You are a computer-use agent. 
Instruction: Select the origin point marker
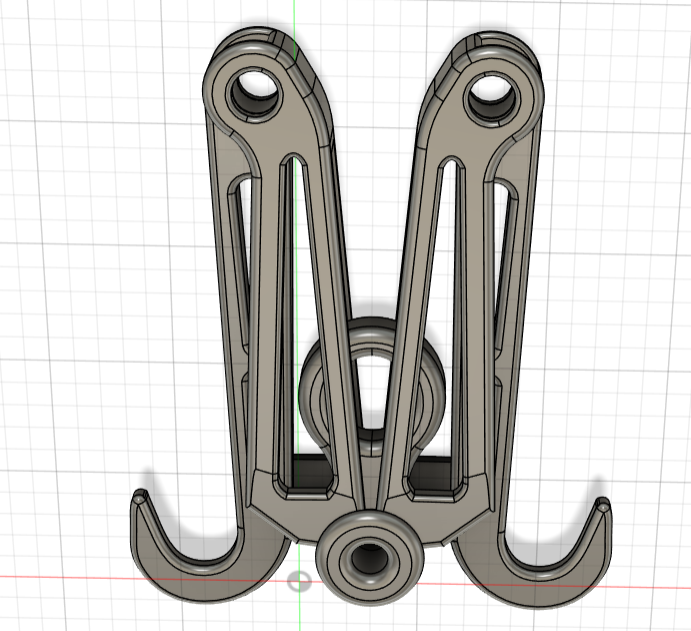(x=298, y=580)
